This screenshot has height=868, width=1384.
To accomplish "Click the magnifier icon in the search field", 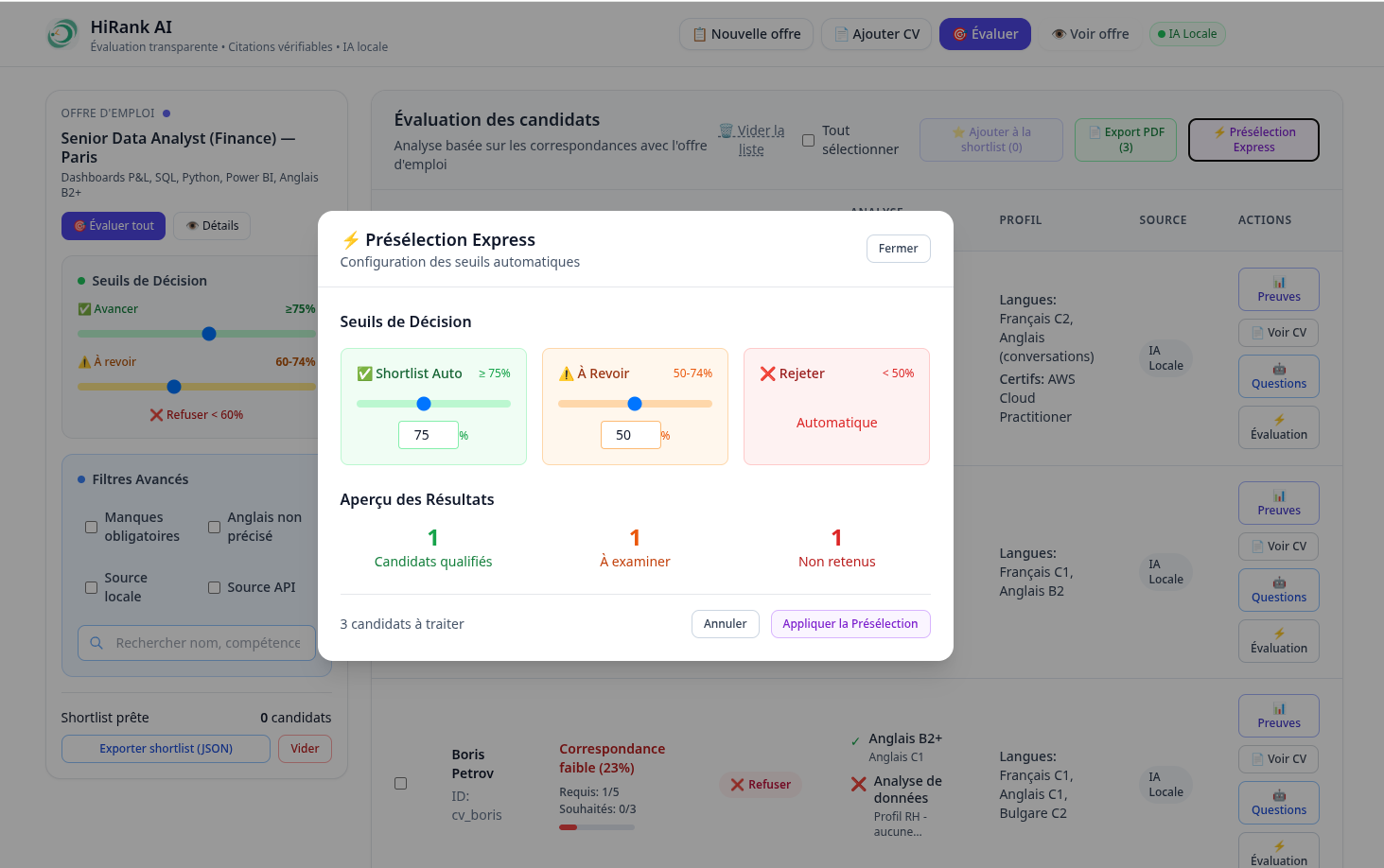I will (x=95, y=642).
